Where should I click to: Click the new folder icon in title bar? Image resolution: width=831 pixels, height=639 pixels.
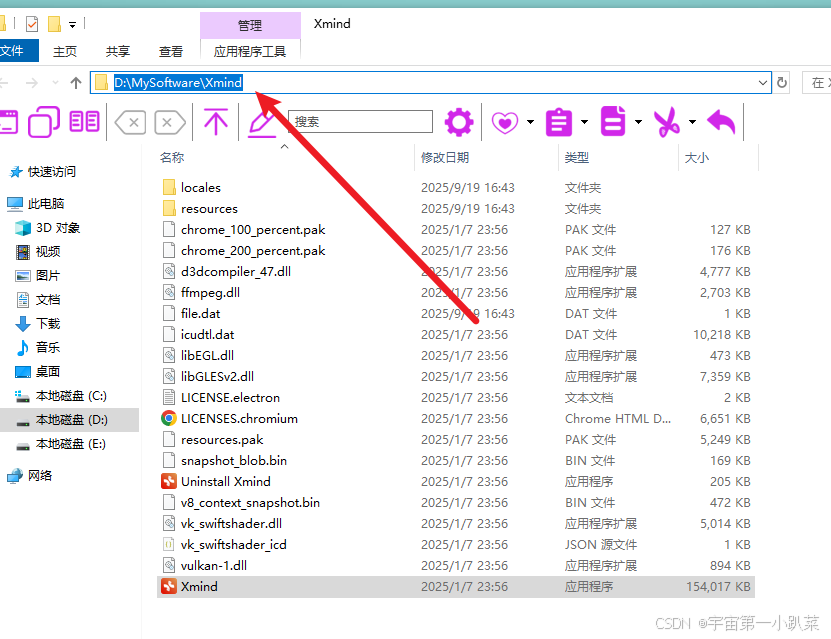(54, 24)
